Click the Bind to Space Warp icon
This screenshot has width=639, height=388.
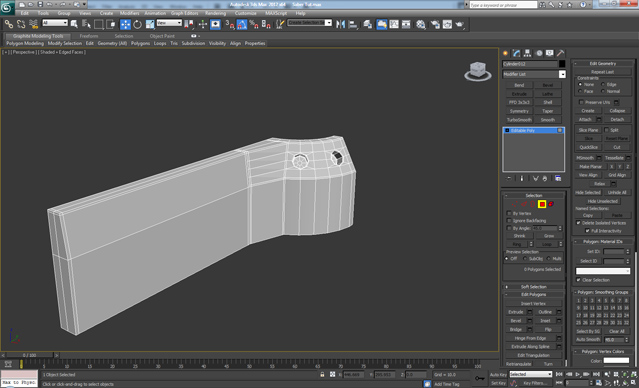tap(33, 24)
